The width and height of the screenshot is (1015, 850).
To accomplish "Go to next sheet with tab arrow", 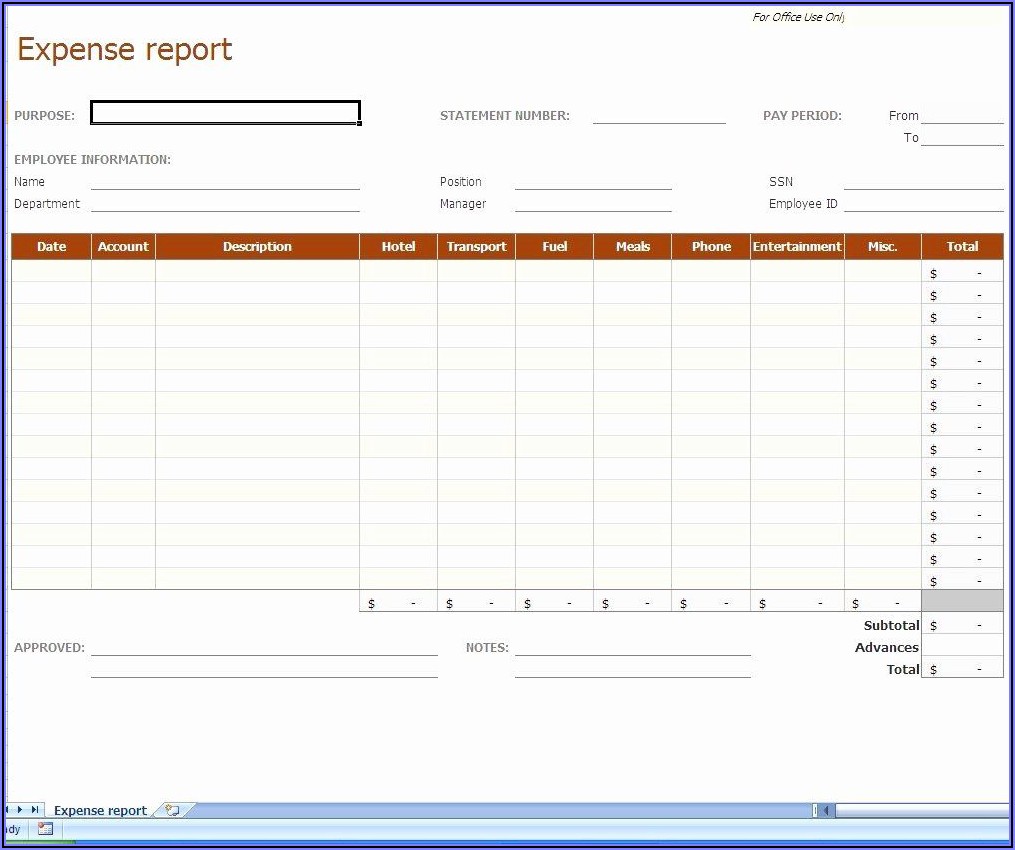I will pos(20,810).
